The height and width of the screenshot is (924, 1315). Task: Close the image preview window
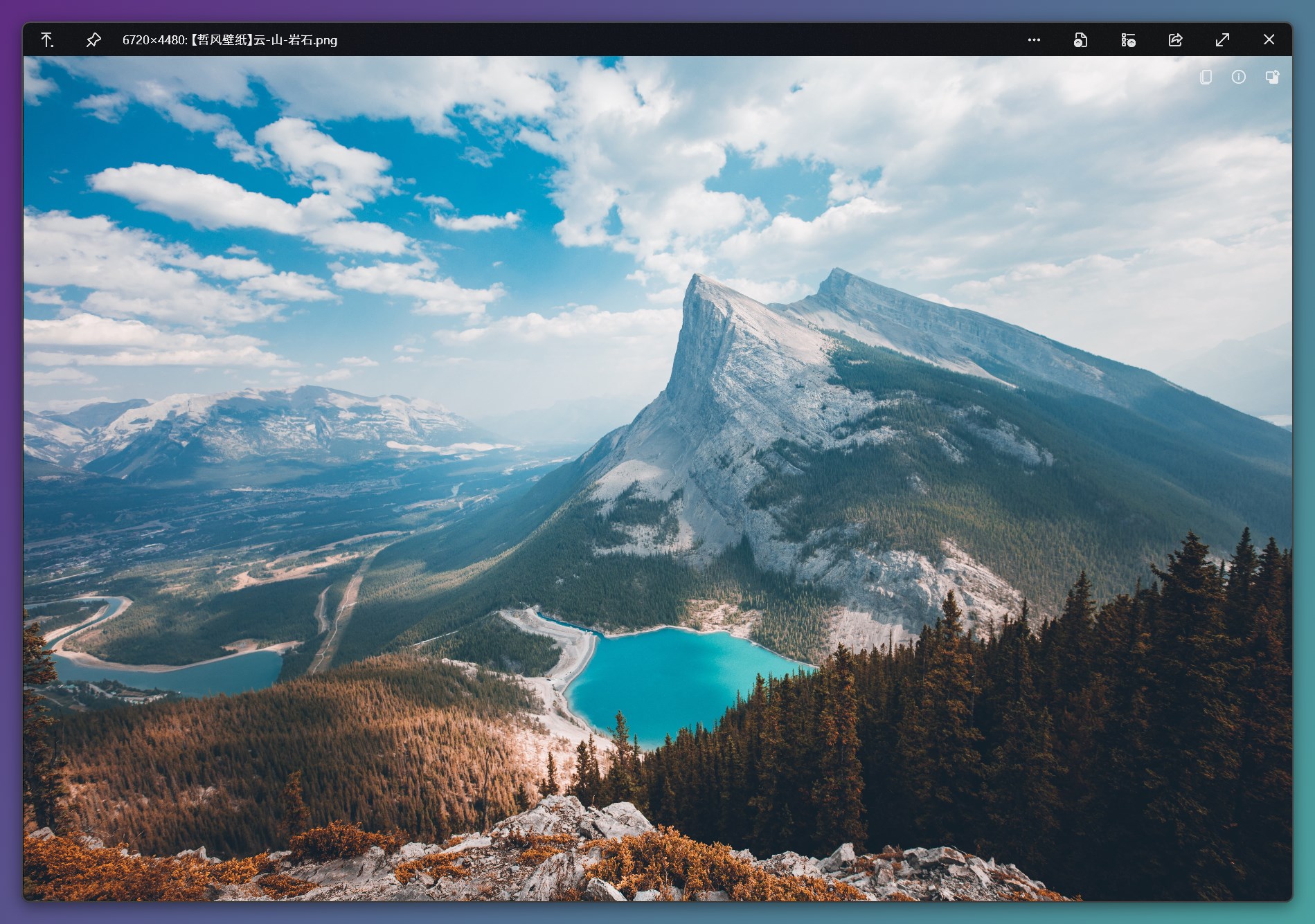(x=1269, y=39)
